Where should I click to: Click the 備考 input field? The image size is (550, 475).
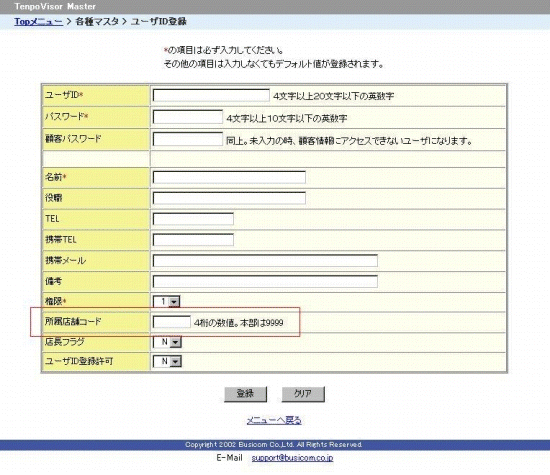click(265, 281)
